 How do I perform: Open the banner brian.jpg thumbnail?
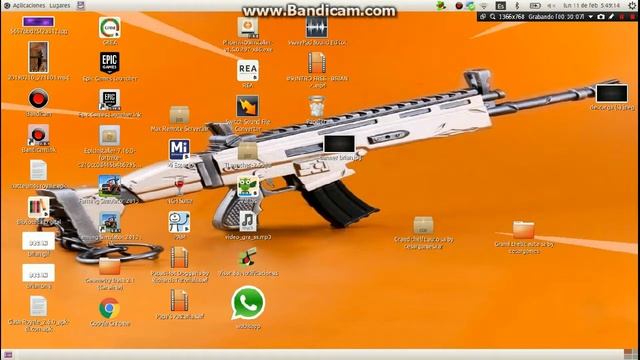339,144
